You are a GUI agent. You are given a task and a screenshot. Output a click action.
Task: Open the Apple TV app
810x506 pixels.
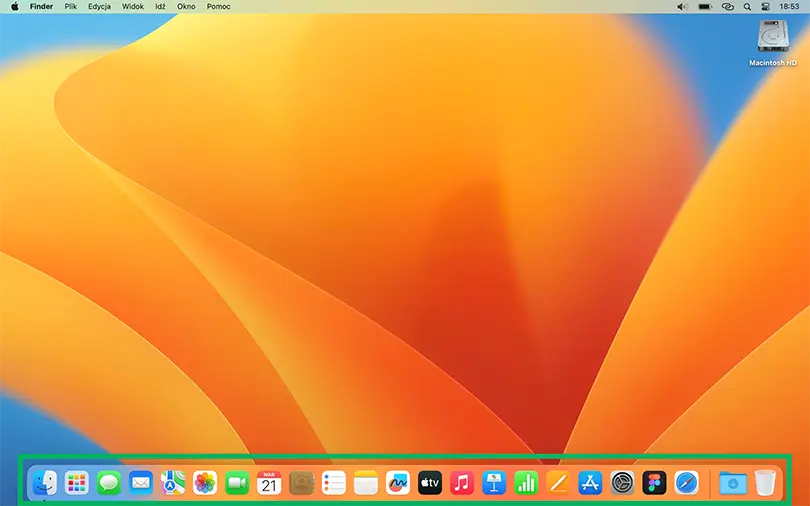coord(429,484)
